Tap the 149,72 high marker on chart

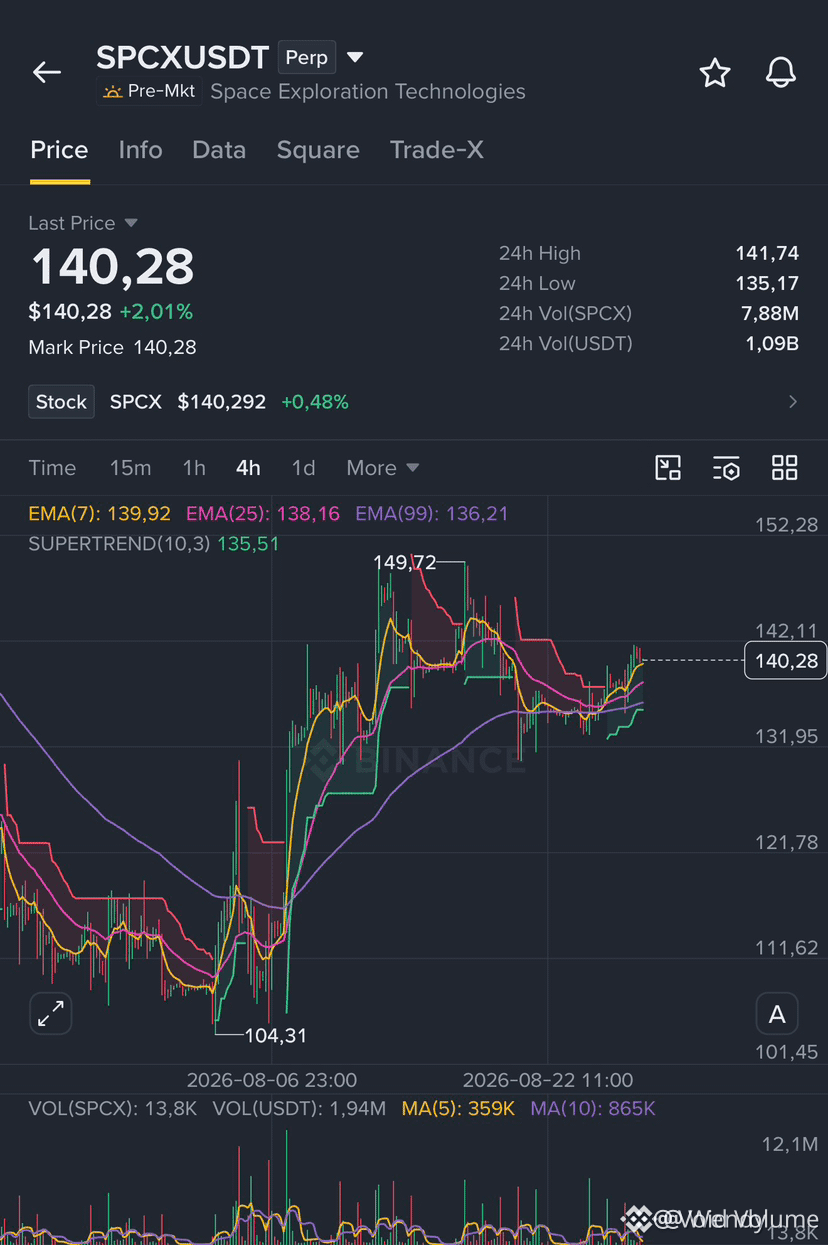[405, 562]
